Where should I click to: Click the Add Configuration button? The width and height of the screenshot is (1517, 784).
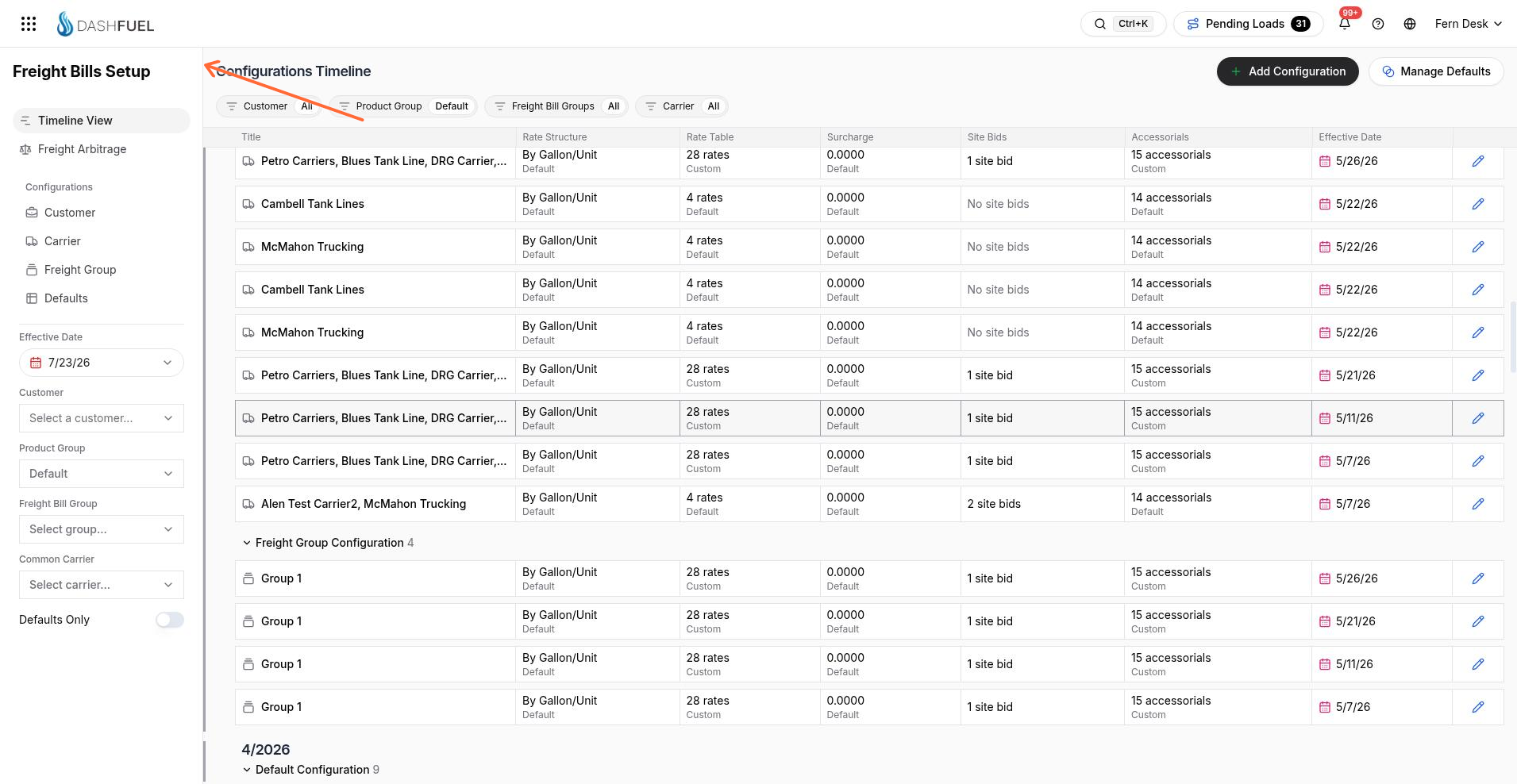1288,71
